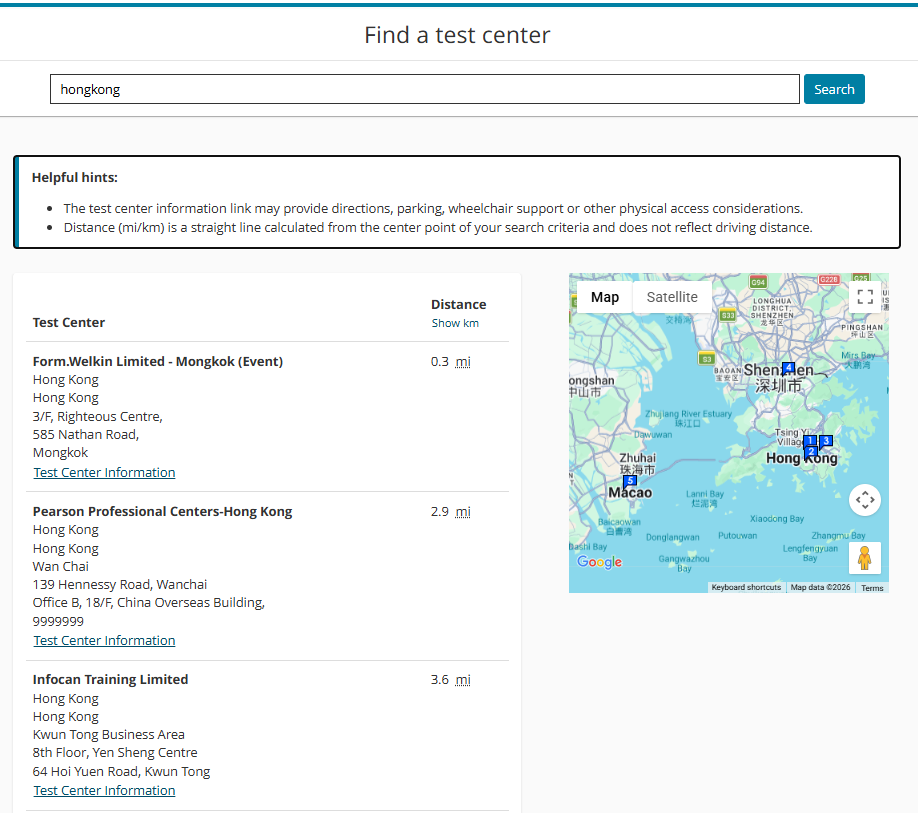Open Form.Welkin Mongkok Test Center Information link
Viewport: 918px width, 813px height.
click(104, 472)
